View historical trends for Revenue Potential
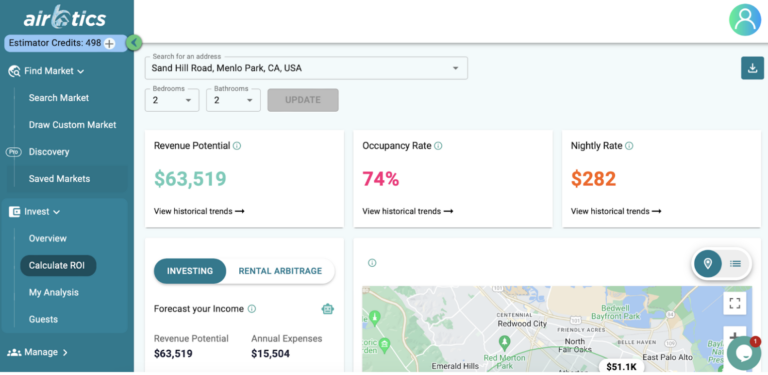The width and height of the screenshot is (768, 375). click(199, 211)
